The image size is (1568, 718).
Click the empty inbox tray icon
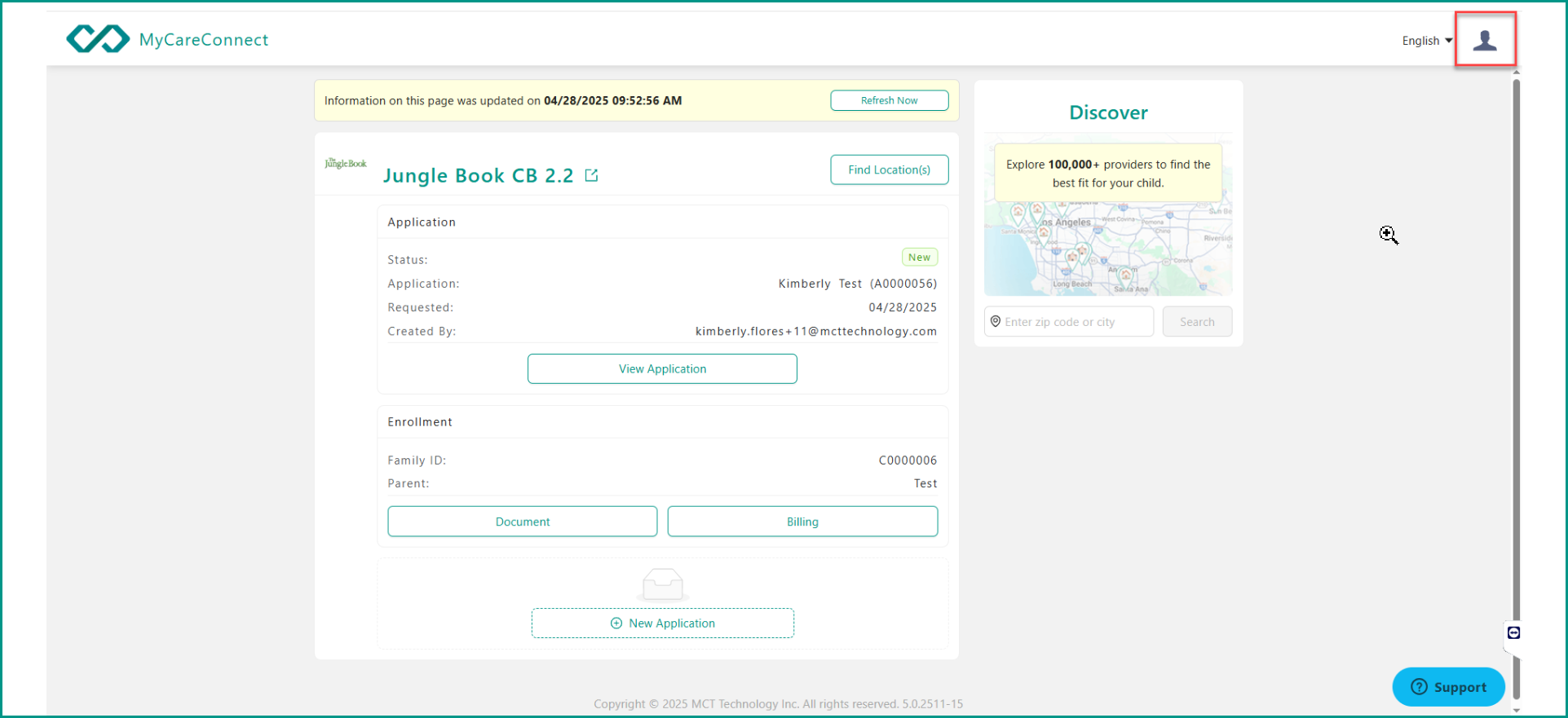tap(663, 584)
